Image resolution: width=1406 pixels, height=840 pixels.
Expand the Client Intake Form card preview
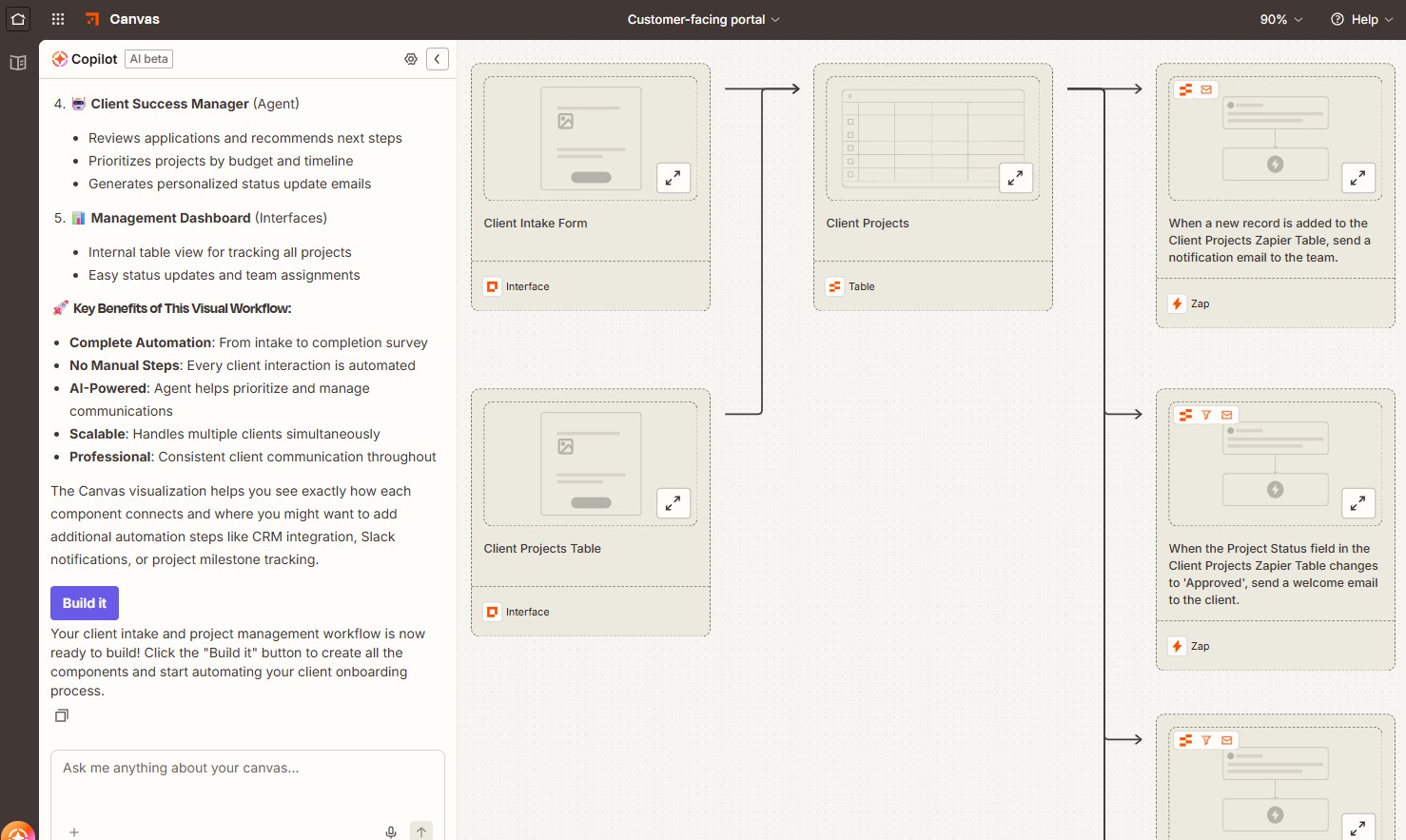(x=674, y=178)
